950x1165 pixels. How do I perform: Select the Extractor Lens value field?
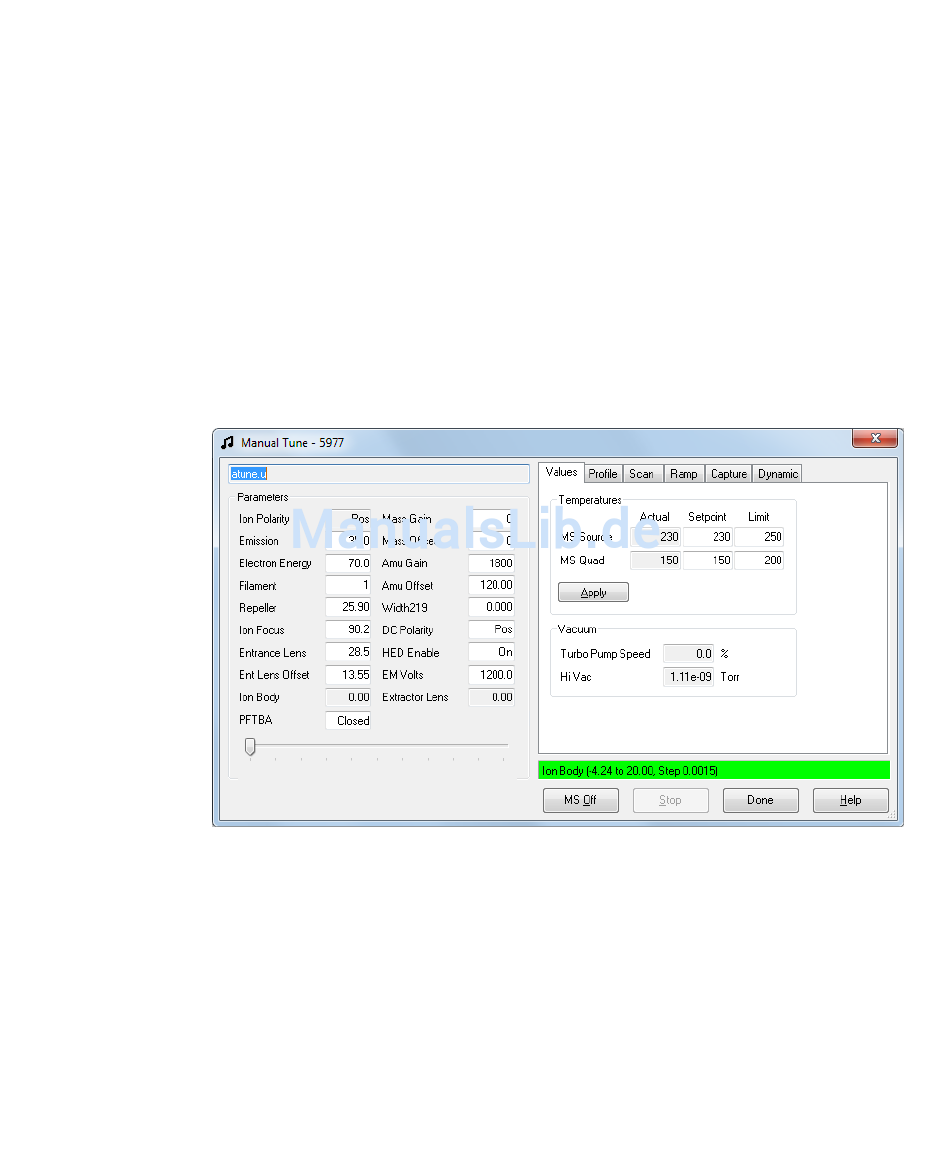(x=491, y=697)
